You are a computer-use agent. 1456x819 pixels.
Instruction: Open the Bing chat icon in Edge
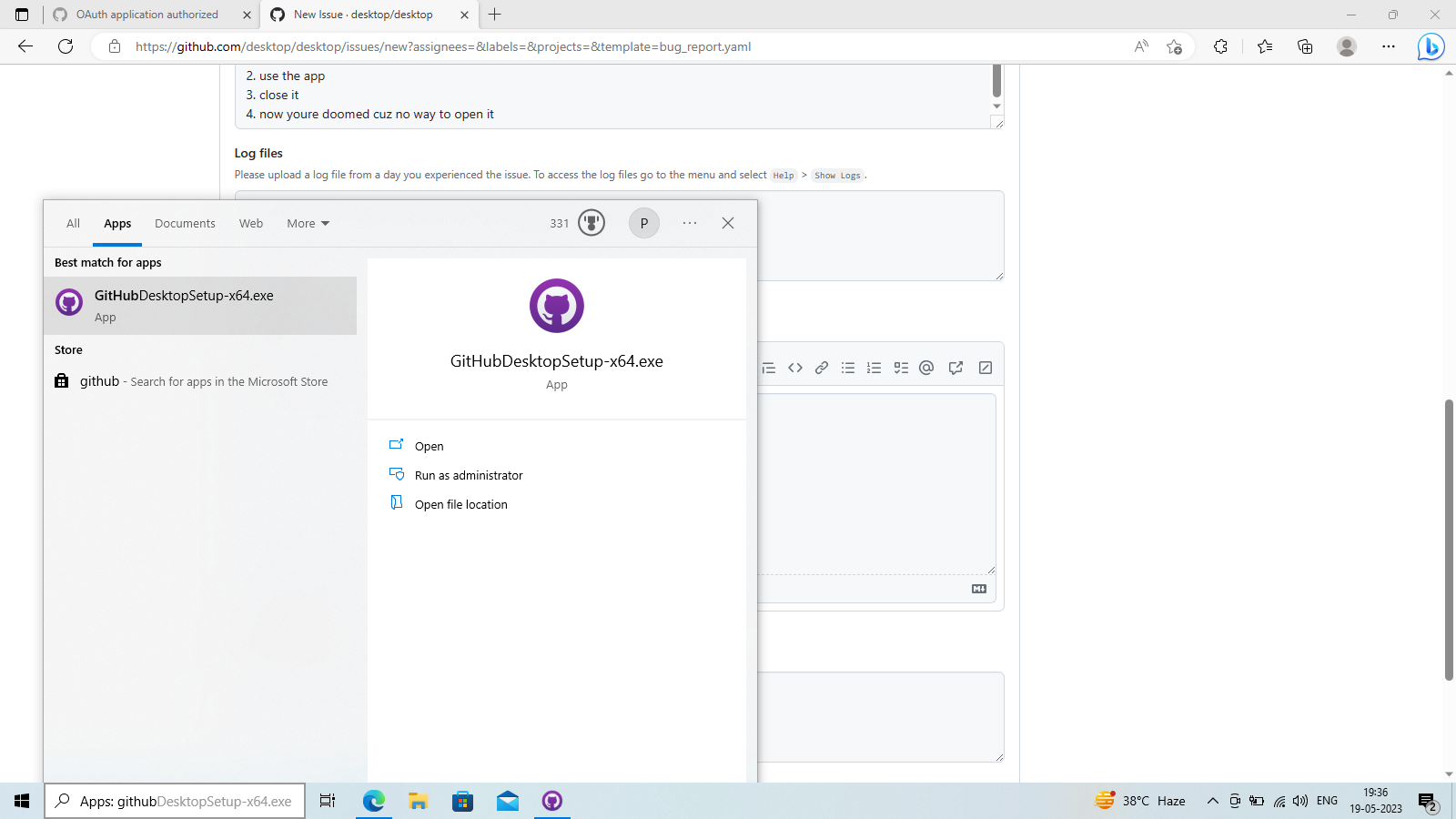click(1431, 46)
